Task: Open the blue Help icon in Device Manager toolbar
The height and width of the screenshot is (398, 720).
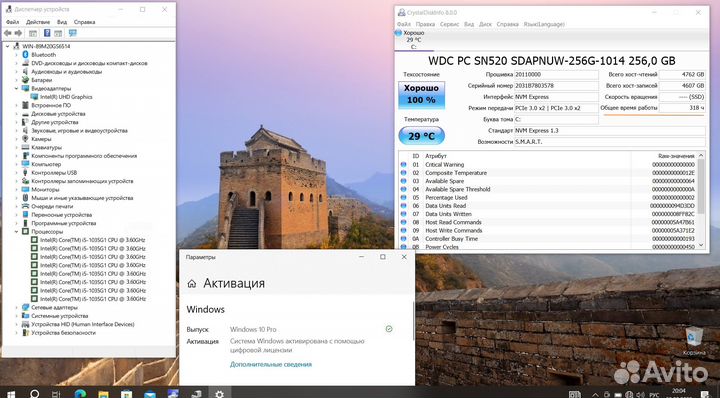Action: pyautogui.click(x=47, y=33)
